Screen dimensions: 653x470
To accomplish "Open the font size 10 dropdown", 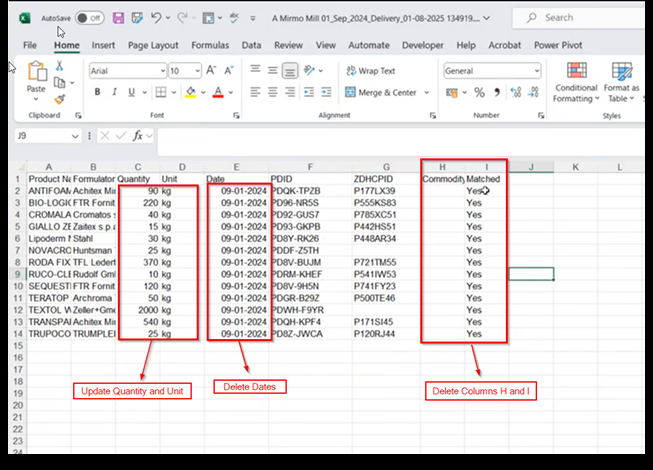I will point(197,71).
